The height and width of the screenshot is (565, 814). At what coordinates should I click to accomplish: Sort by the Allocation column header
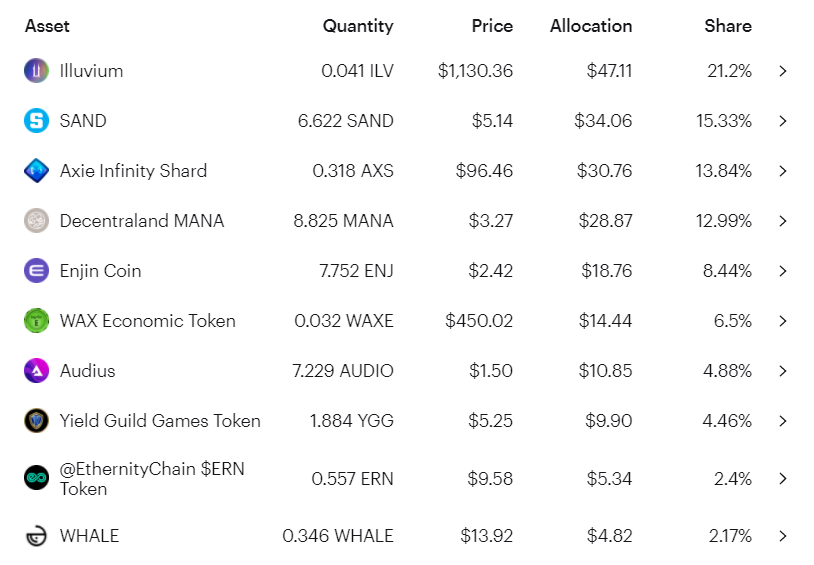click(591, 26)
